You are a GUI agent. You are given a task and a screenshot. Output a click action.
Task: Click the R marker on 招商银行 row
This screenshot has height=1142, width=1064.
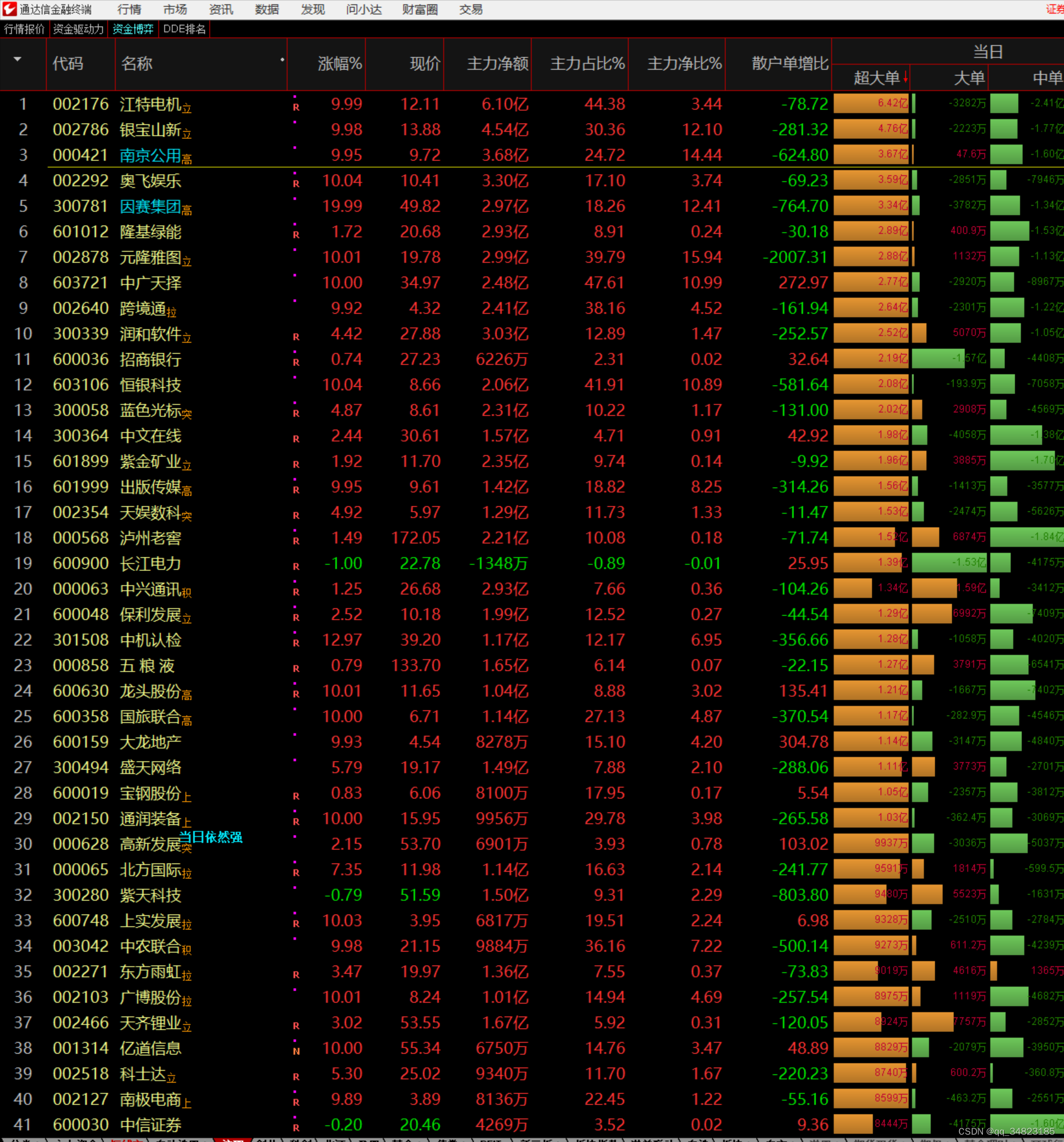296,362
